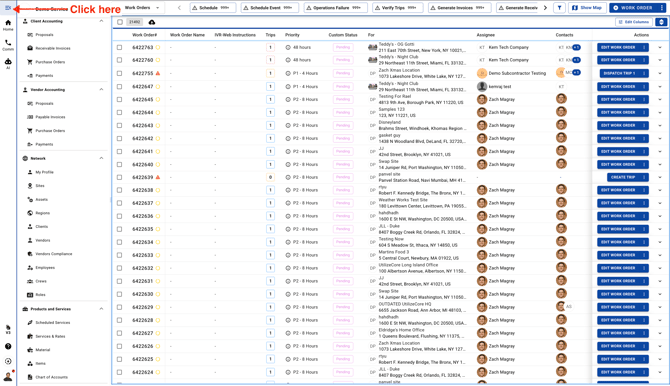Expand row details for order 6422633
Image resolution: width=670 pixels, height=386 pixels.
(x=660, y=255)
